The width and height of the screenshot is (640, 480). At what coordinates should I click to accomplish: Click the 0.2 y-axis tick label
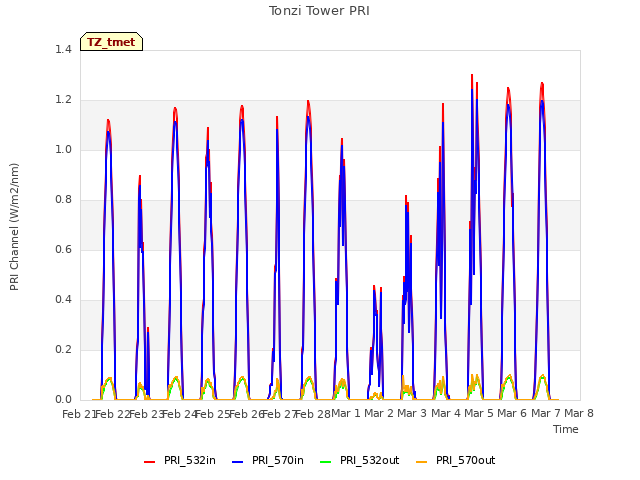coord(63,349)
